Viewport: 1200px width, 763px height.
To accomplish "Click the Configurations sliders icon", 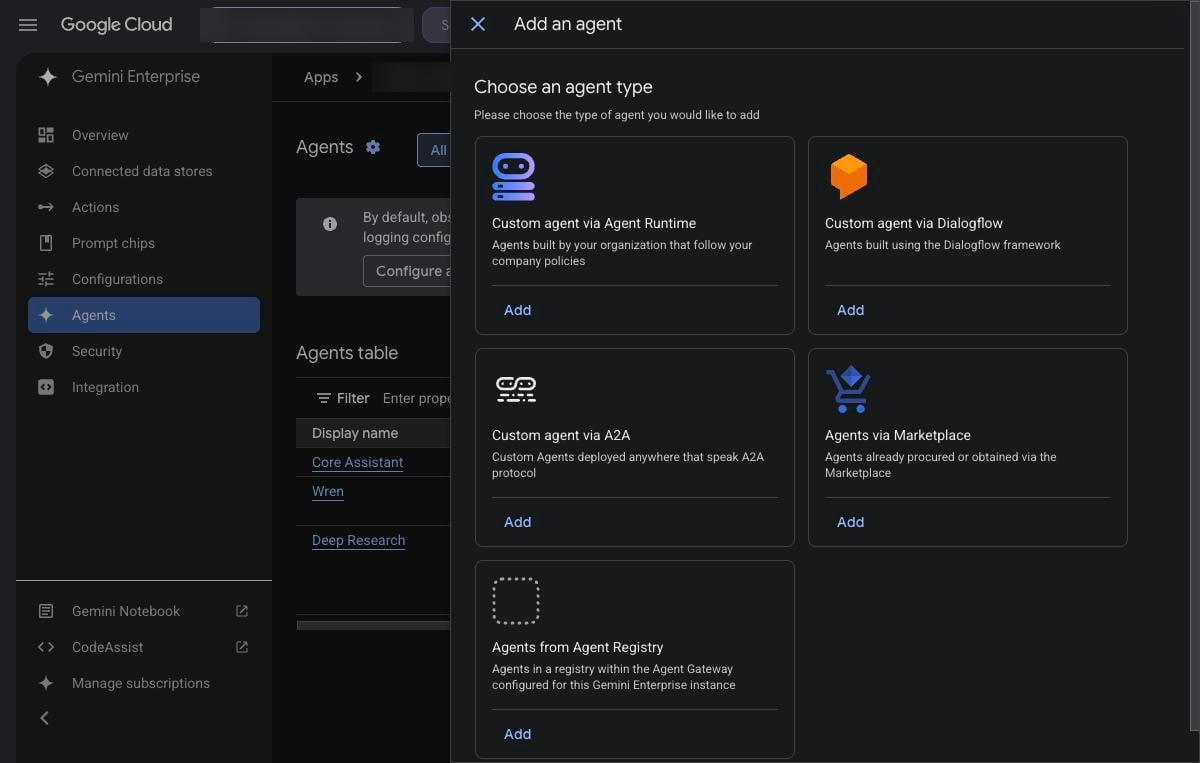I will point(46,279).
